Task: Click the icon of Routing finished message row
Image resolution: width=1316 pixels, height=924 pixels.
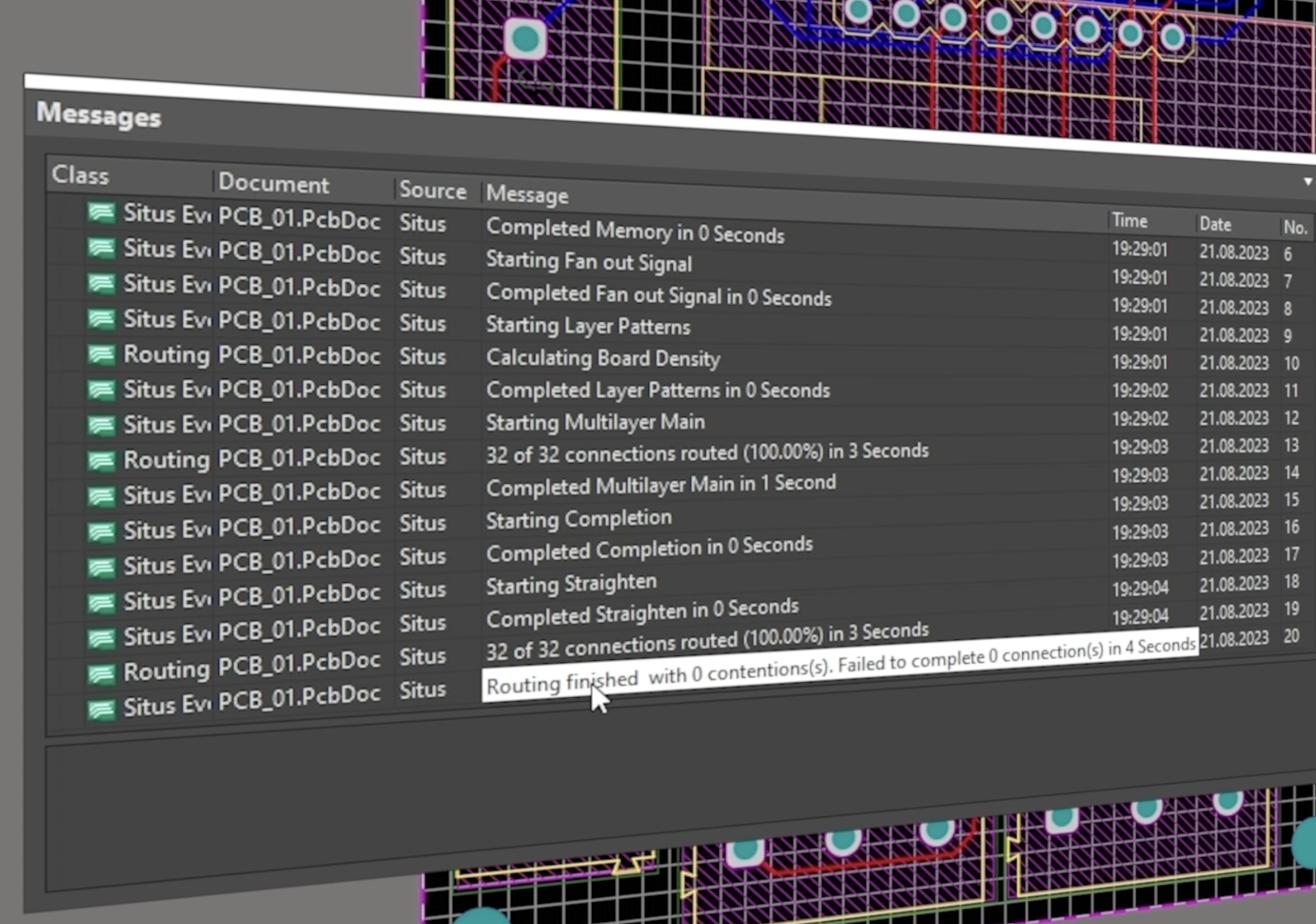Action: tap(102, 709)
